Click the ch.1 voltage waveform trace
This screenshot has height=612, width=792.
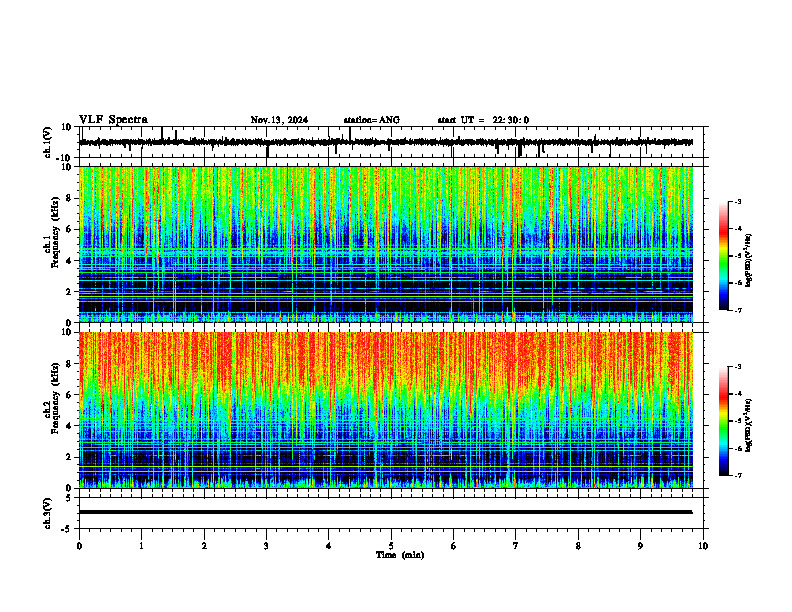[386, 142]
